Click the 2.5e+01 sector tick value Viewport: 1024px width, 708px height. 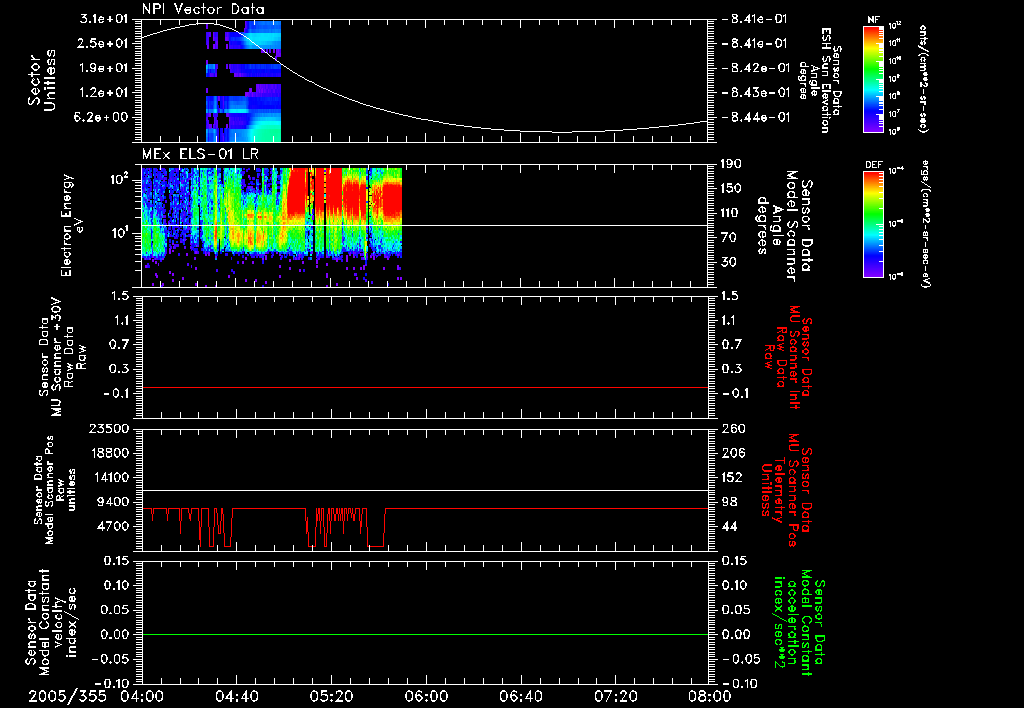tap(104, 43)
